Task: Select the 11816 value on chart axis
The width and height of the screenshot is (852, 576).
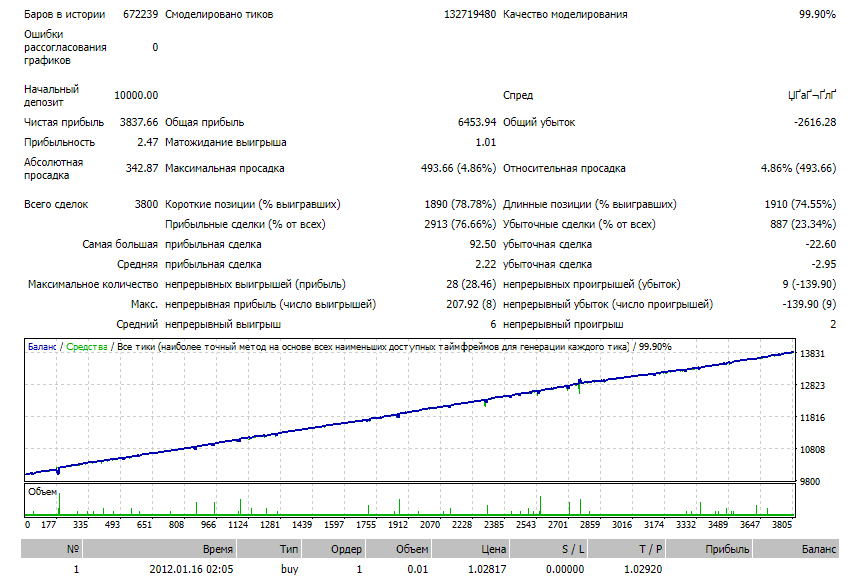Action: tap(812, 418)
